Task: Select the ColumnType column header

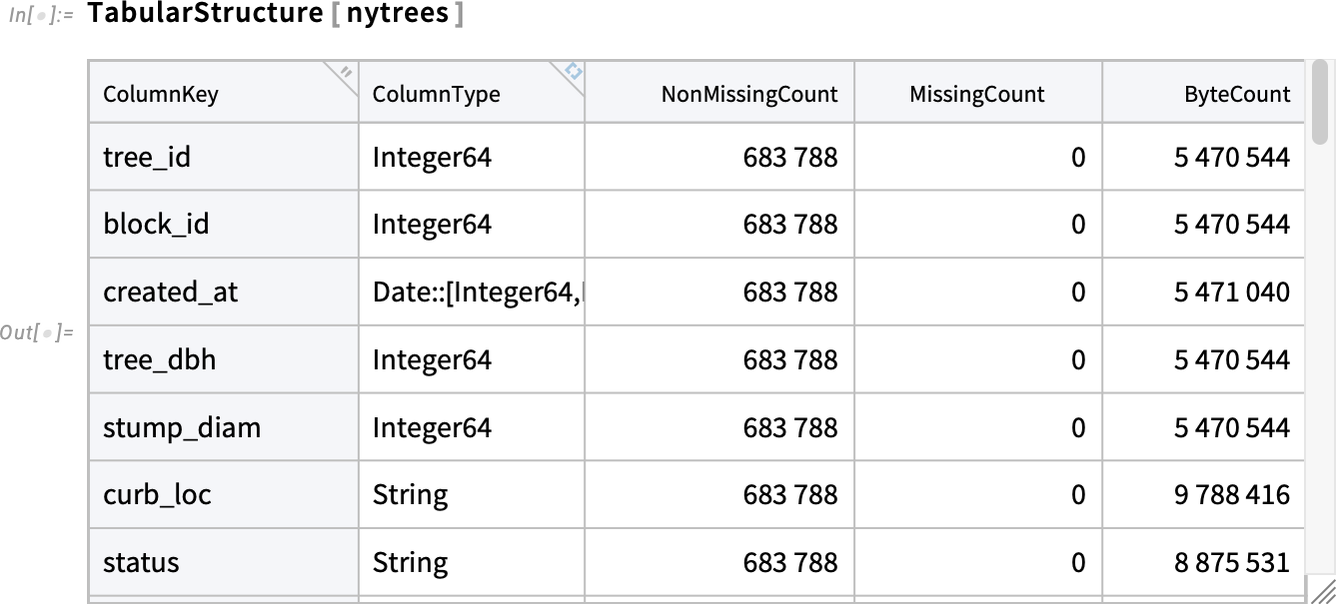Action: [x=472, y=93]
